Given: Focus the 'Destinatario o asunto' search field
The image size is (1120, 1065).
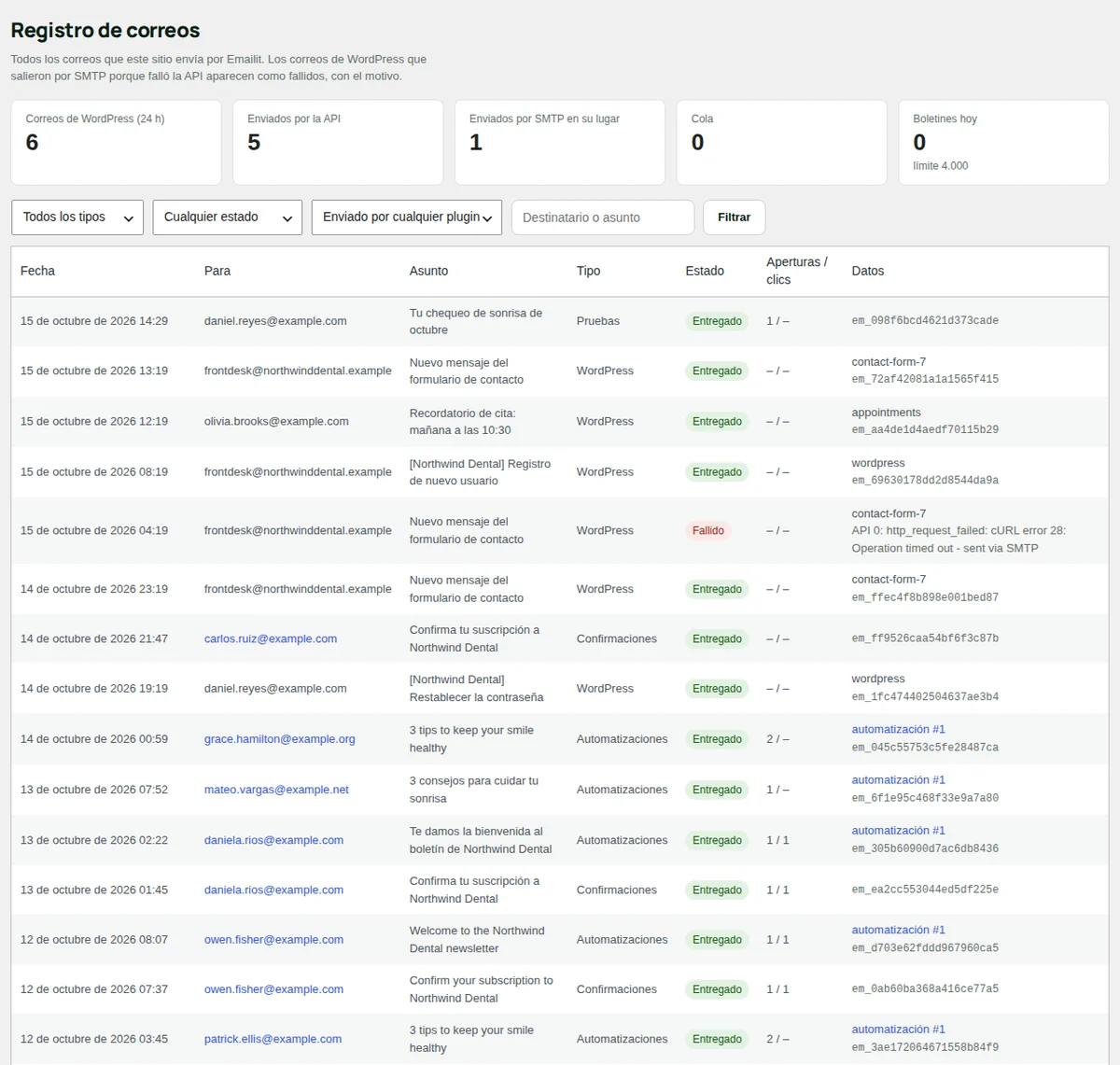Looking at the screenshot, I should coord(603,217).
